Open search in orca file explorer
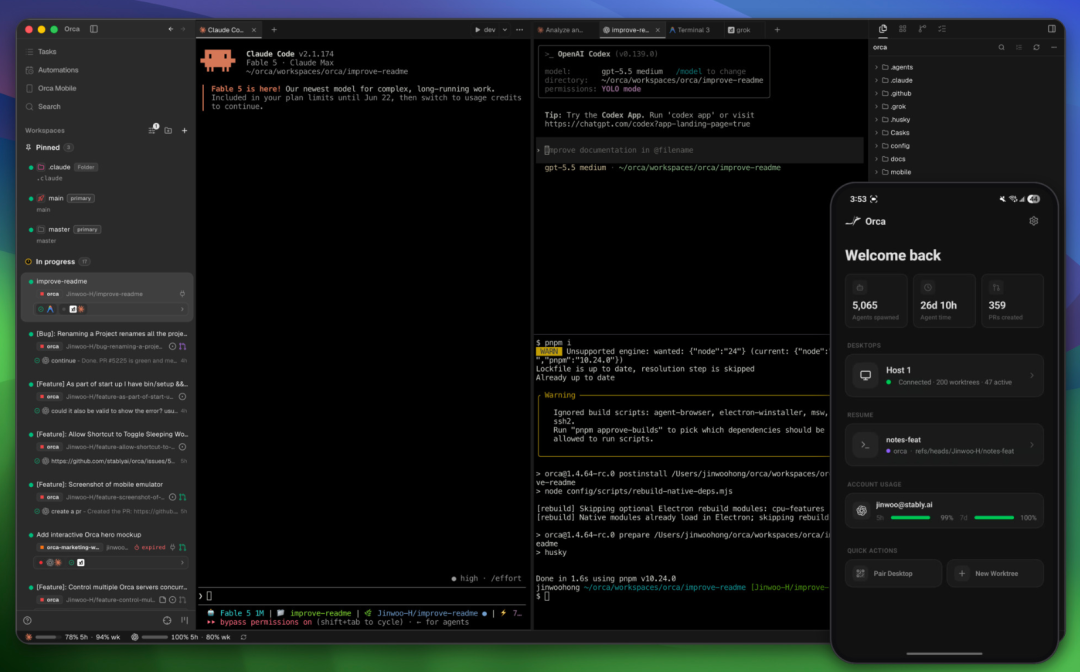Screen dimensions: 1080x672 (1001, 48)
